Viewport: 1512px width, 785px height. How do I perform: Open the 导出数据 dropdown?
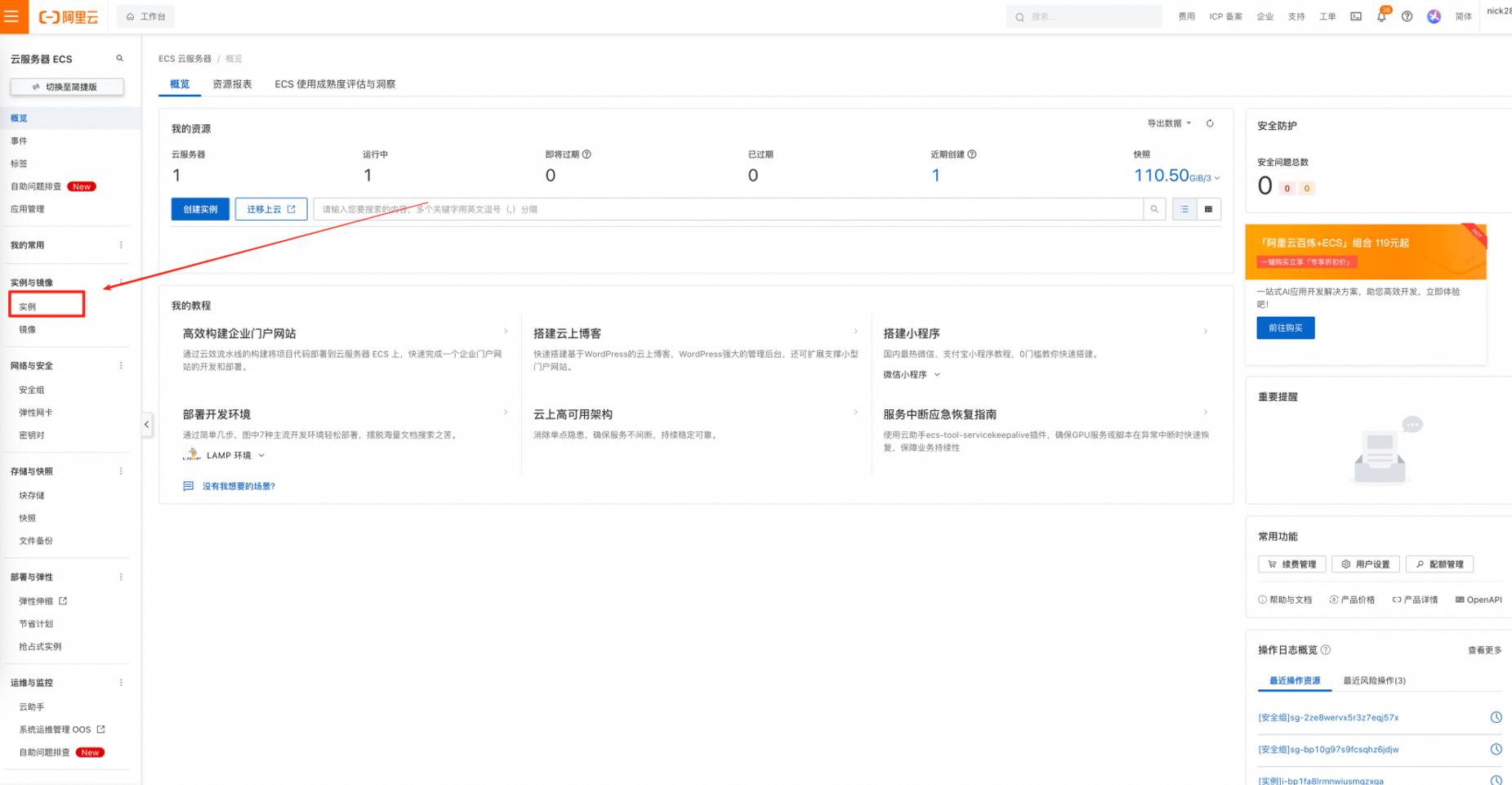click(x=1169, y=123)
